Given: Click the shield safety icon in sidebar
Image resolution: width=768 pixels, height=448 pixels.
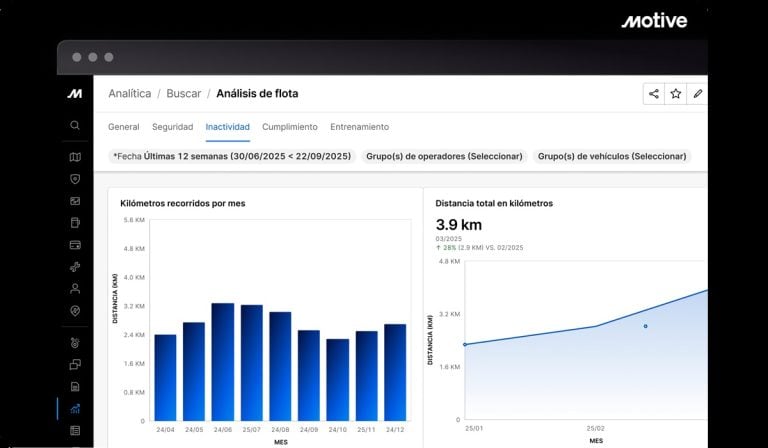Looking at the screenshot, I should click(x=75, y=179).
